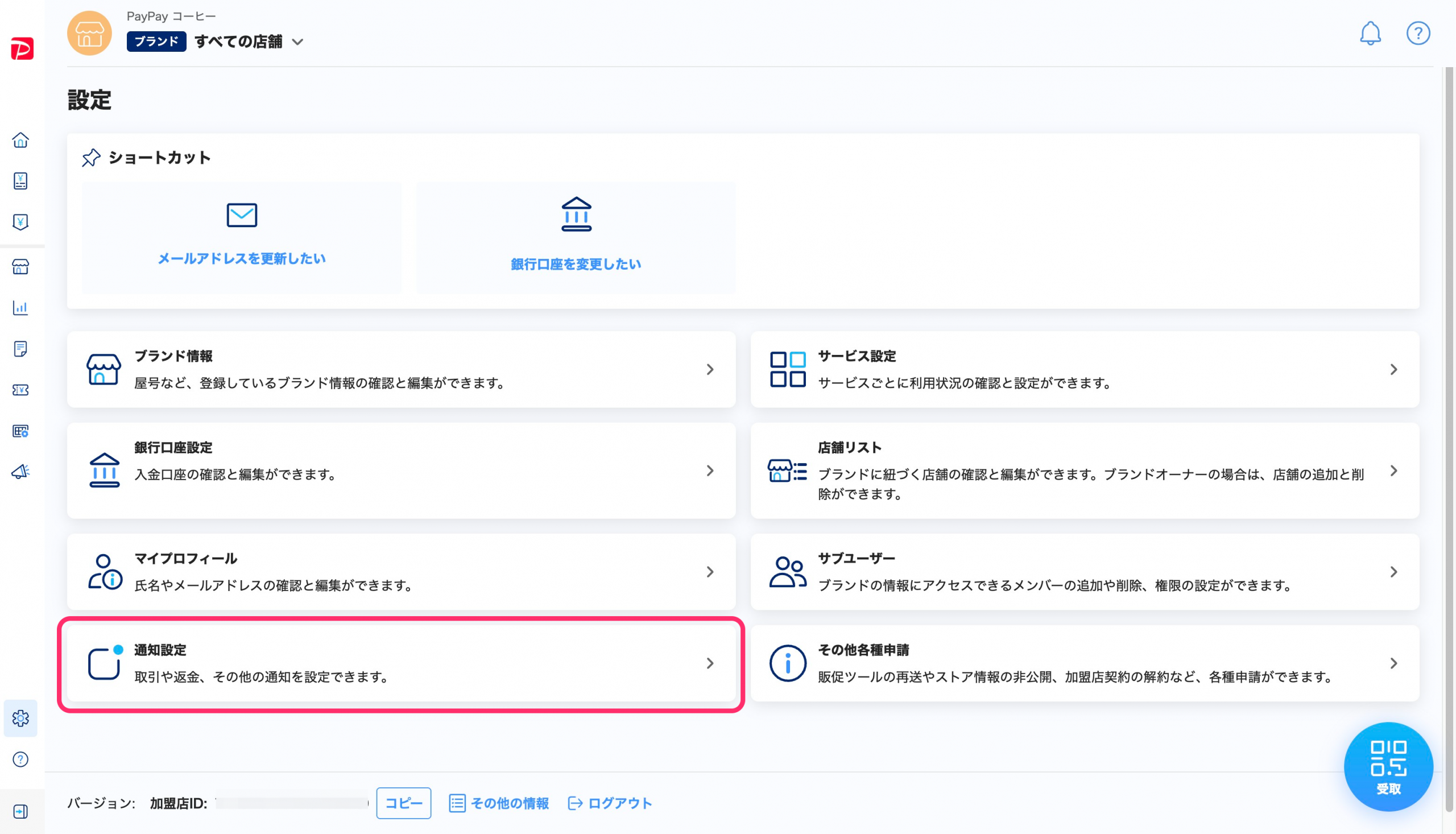The width and height of the screenshot is (1456, 834).
Task: Open the help icon in the header
Action: [1418, 33]
